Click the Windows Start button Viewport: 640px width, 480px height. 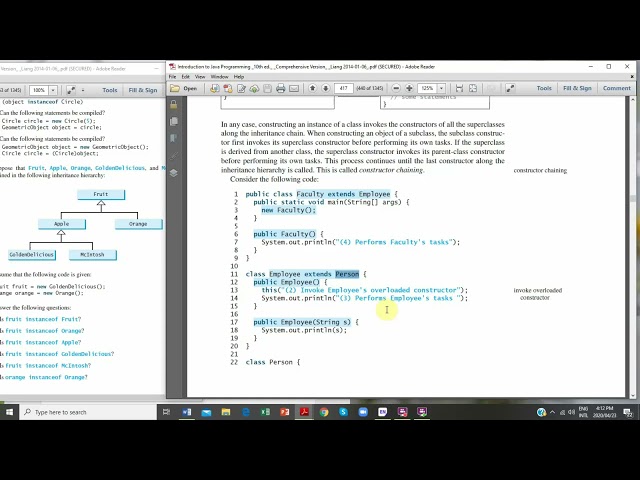click(x=9, y=412)
